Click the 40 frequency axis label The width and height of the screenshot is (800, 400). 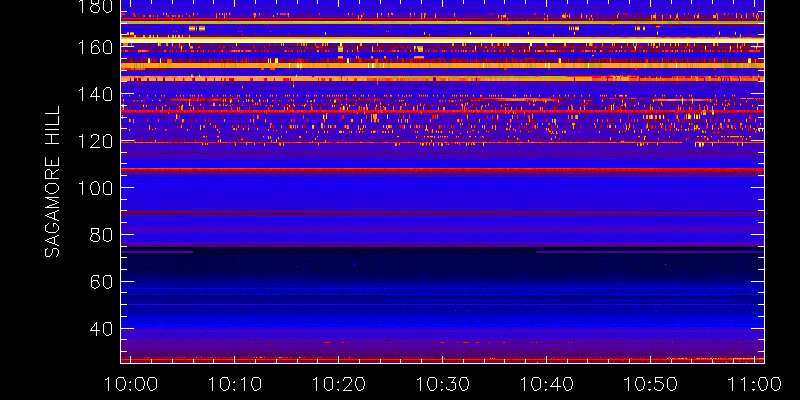[102, 329]
